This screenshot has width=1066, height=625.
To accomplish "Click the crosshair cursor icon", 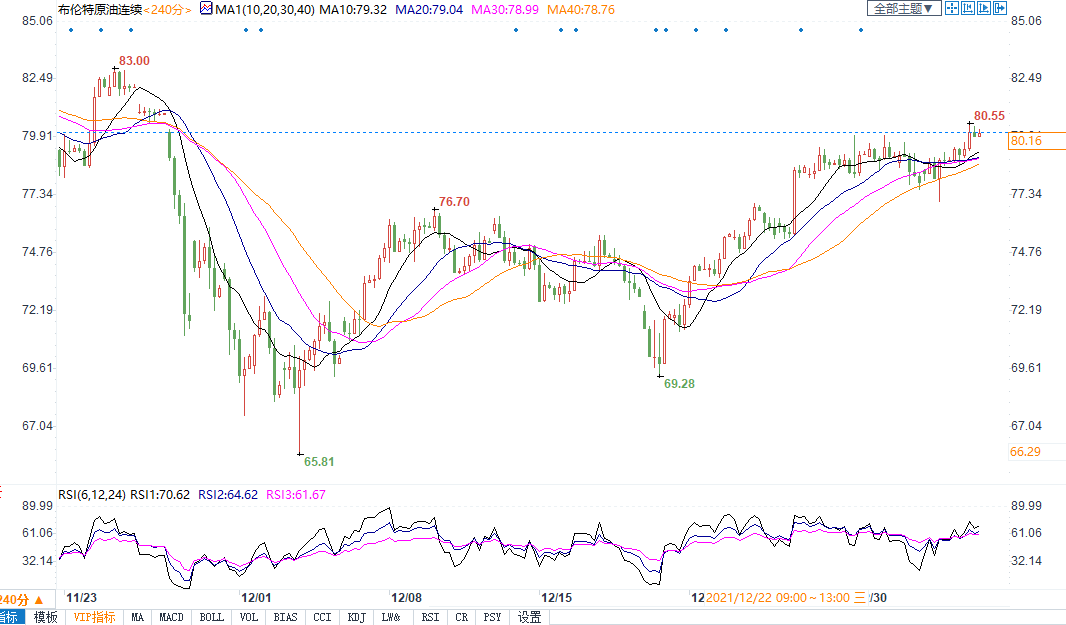I will click(953, 8).
